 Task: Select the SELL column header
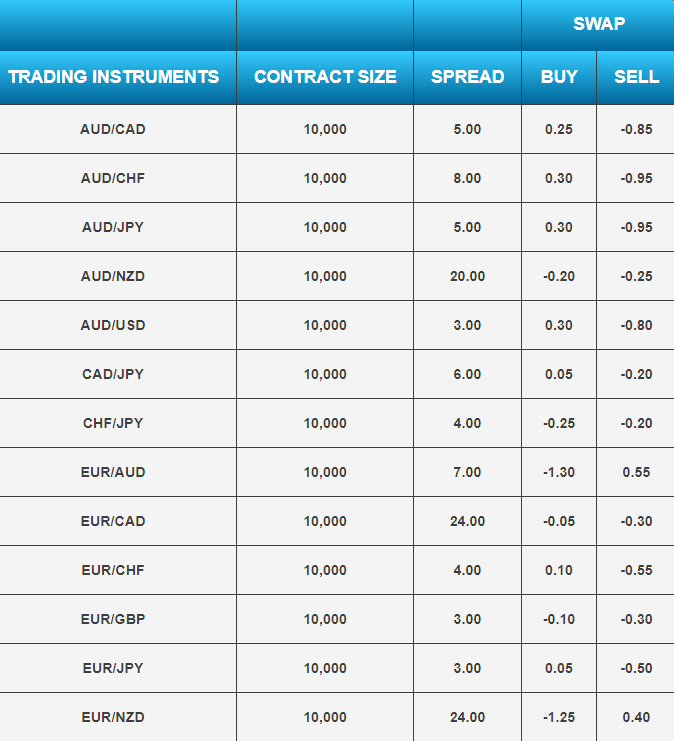pos(636,77)
